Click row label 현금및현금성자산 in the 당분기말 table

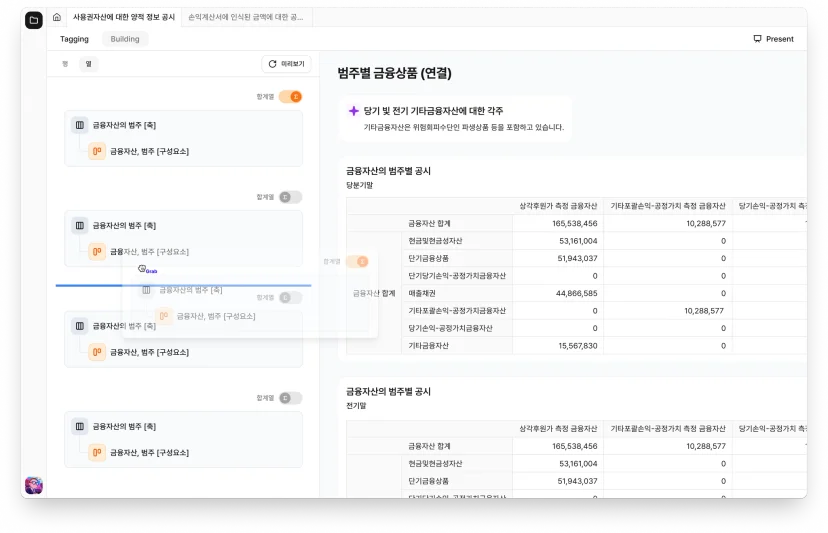(x=435, y=241)
